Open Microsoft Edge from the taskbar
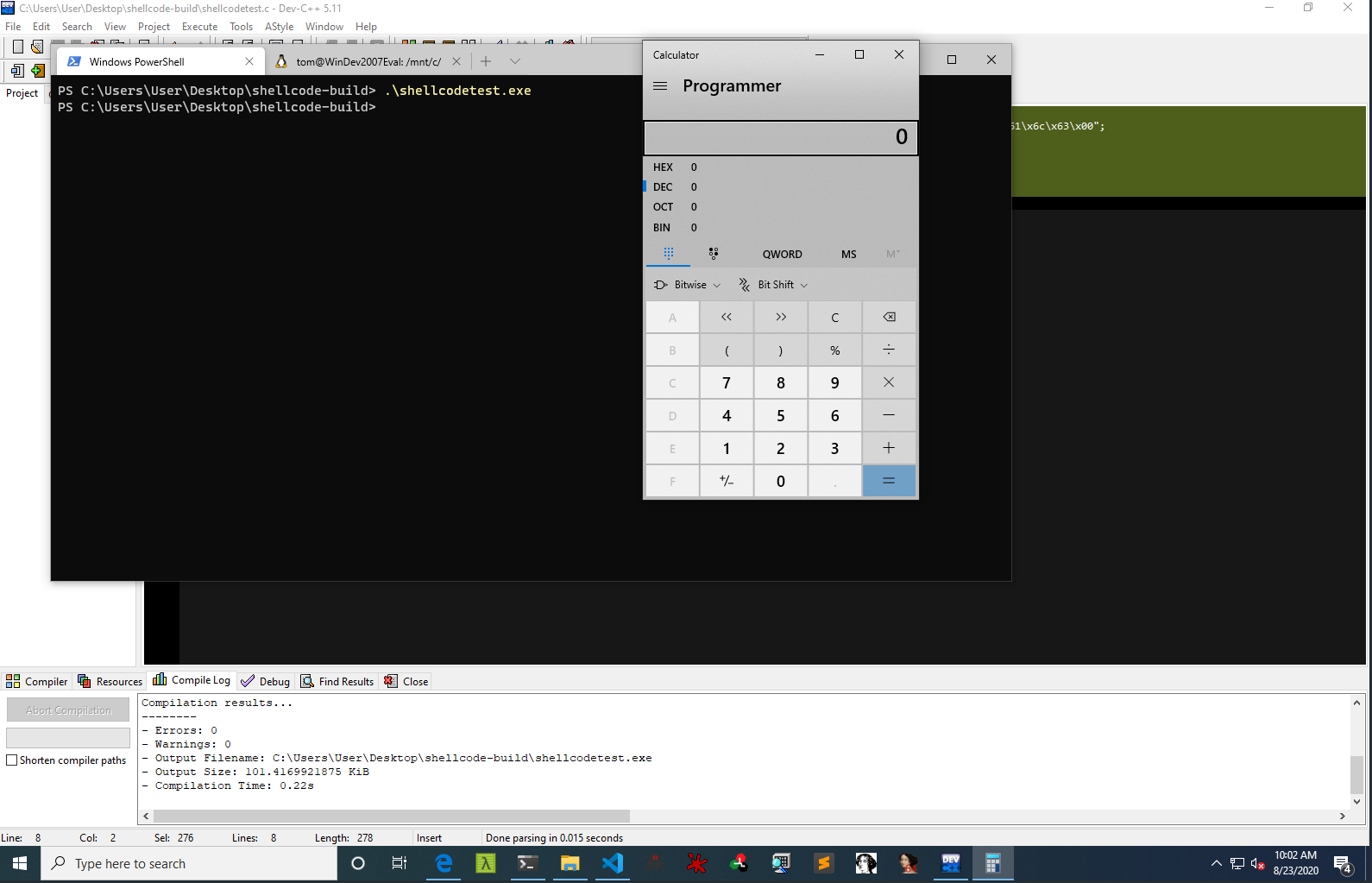This screenshot has width=1372, height=883. point(444,863)
